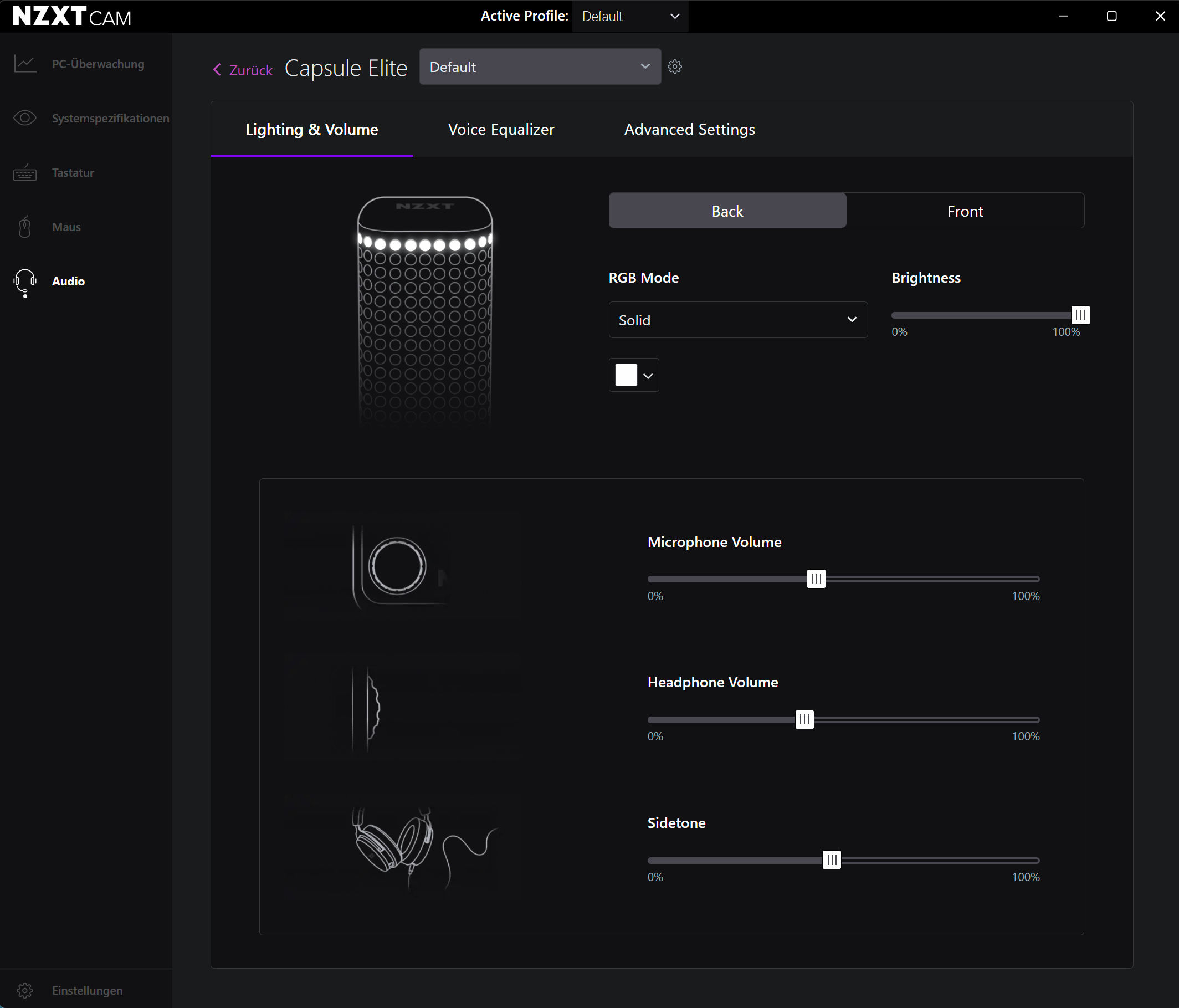The width and height of the screenshot is (1179, 1008).
Task: Open the Maus mouse icon
Action: point(24,227)
